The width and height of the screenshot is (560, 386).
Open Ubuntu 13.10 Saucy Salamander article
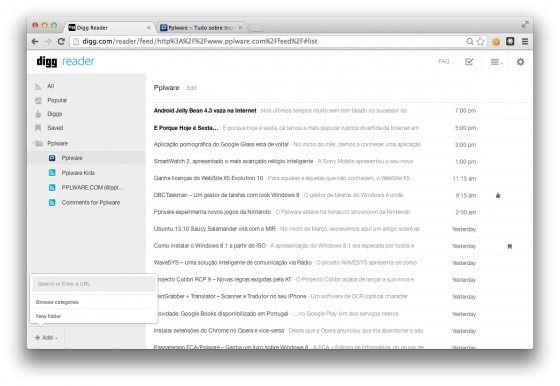[215, 229]
